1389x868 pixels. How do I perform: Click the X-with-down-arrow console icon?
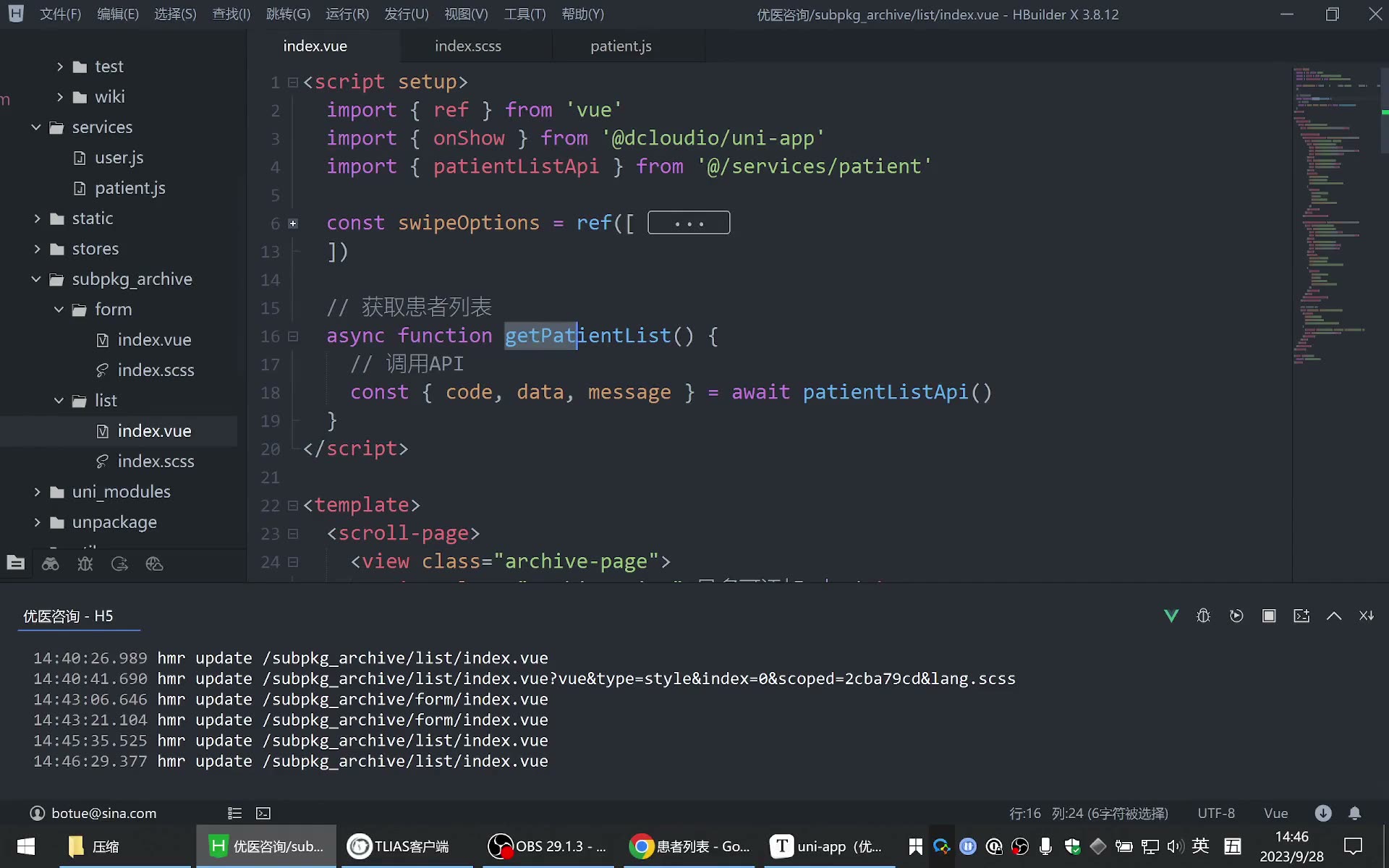(x=1367, y=616)
